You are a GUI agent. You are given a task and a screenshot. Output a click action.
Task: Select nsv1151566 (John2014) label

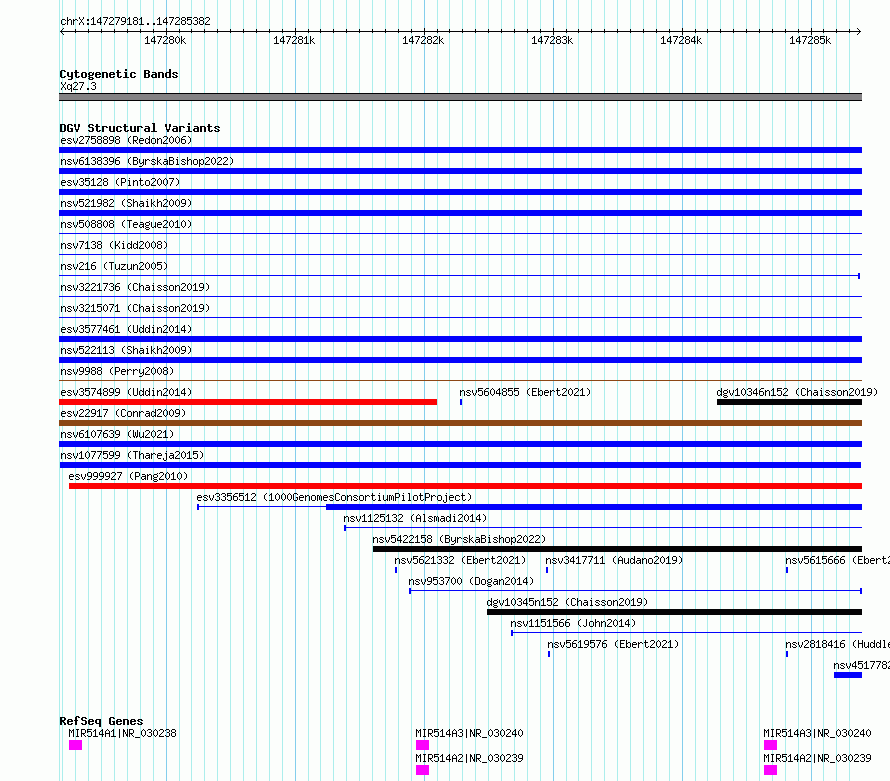pos(573,623)
